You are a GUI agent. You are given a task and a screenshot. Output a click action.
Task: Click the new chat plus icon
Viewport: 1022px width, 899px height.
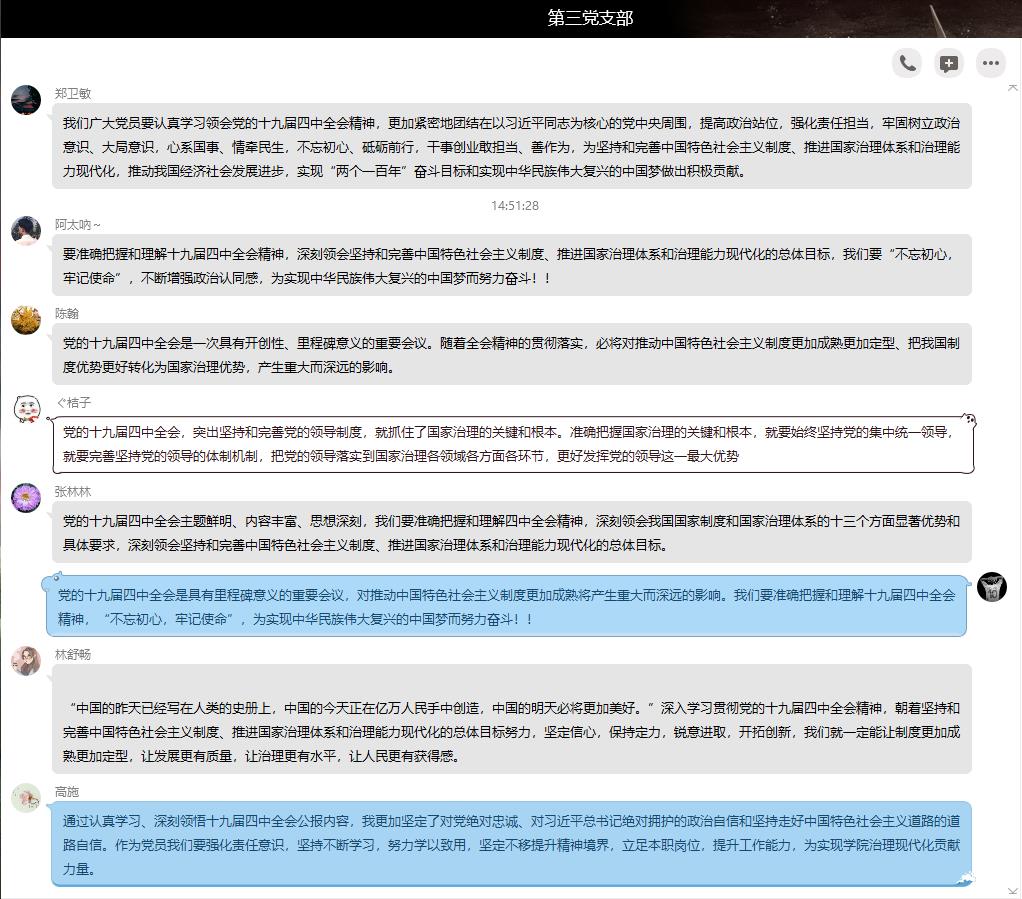point(949,63)
